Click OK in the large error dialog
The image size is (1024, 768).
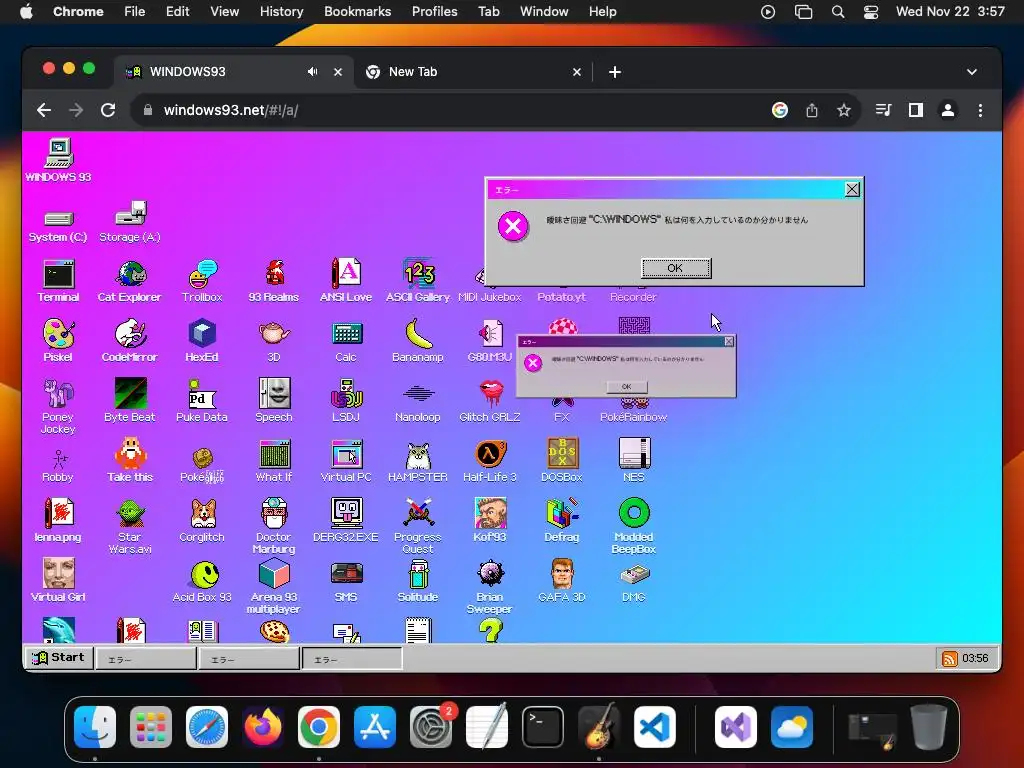[x=675, y=268]
